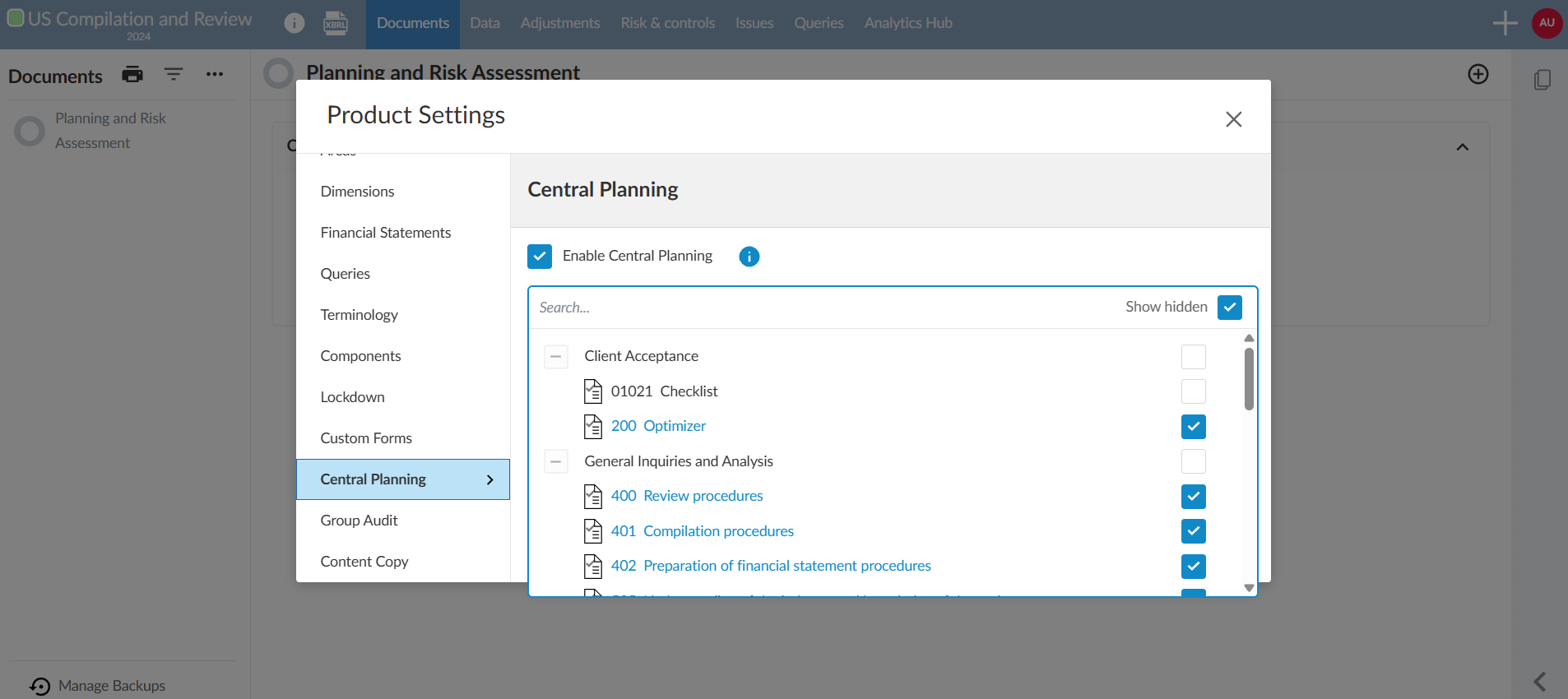
Task: Open the Group Audit settings section
Action: [x=359, y=521]
